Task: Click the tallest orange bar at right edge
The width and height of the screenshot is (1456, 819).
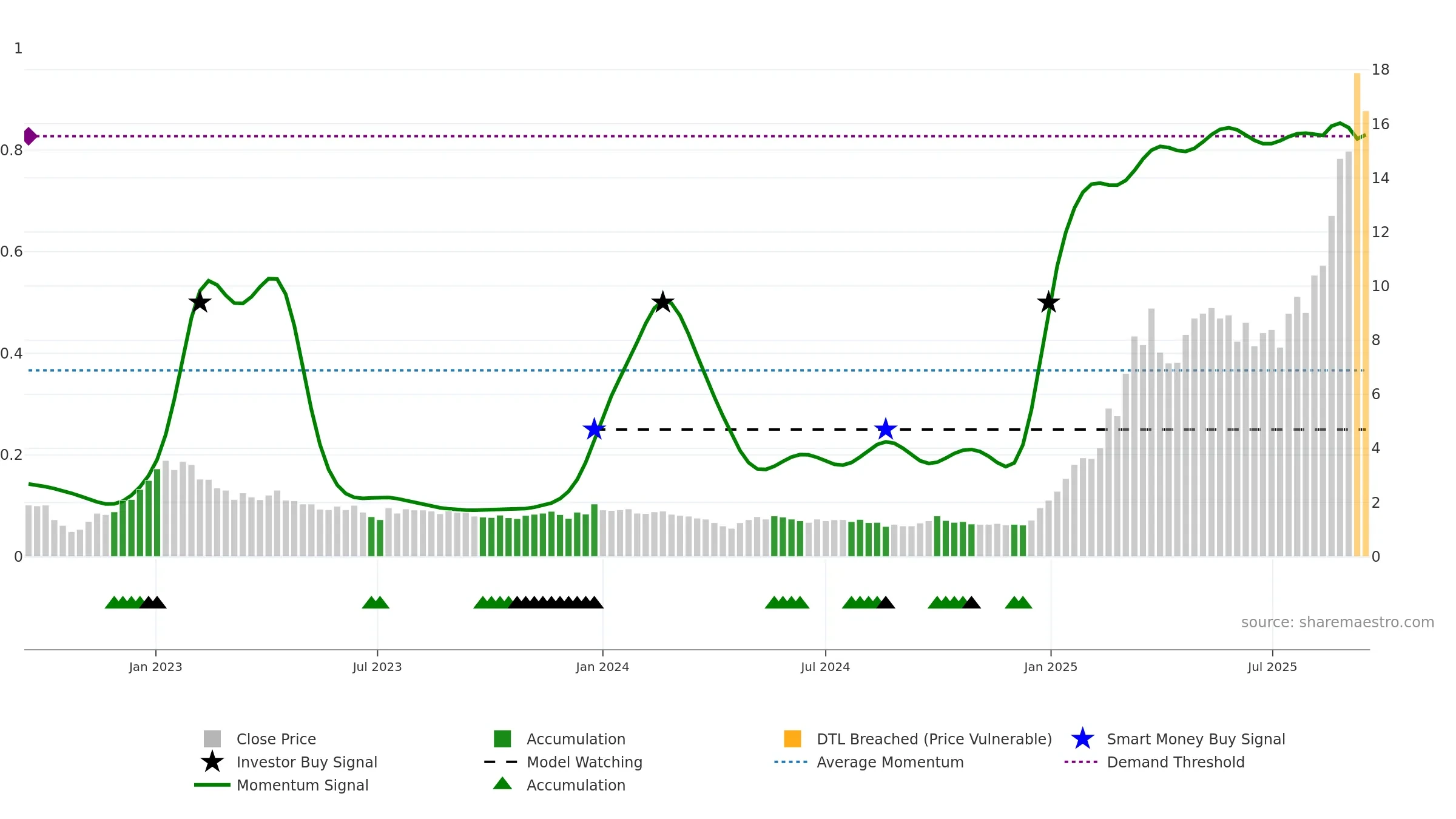Action: [1357, 314]
